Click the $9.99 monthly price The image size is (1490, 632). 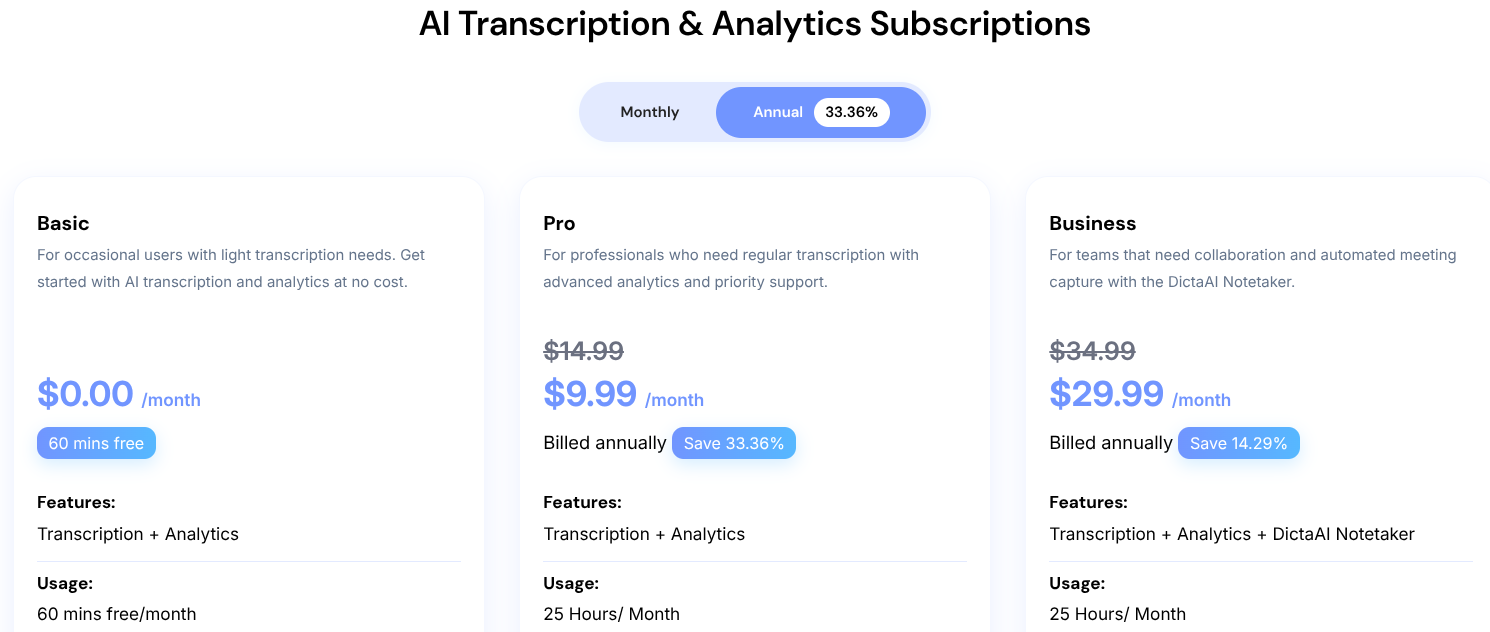coord(590,394)
